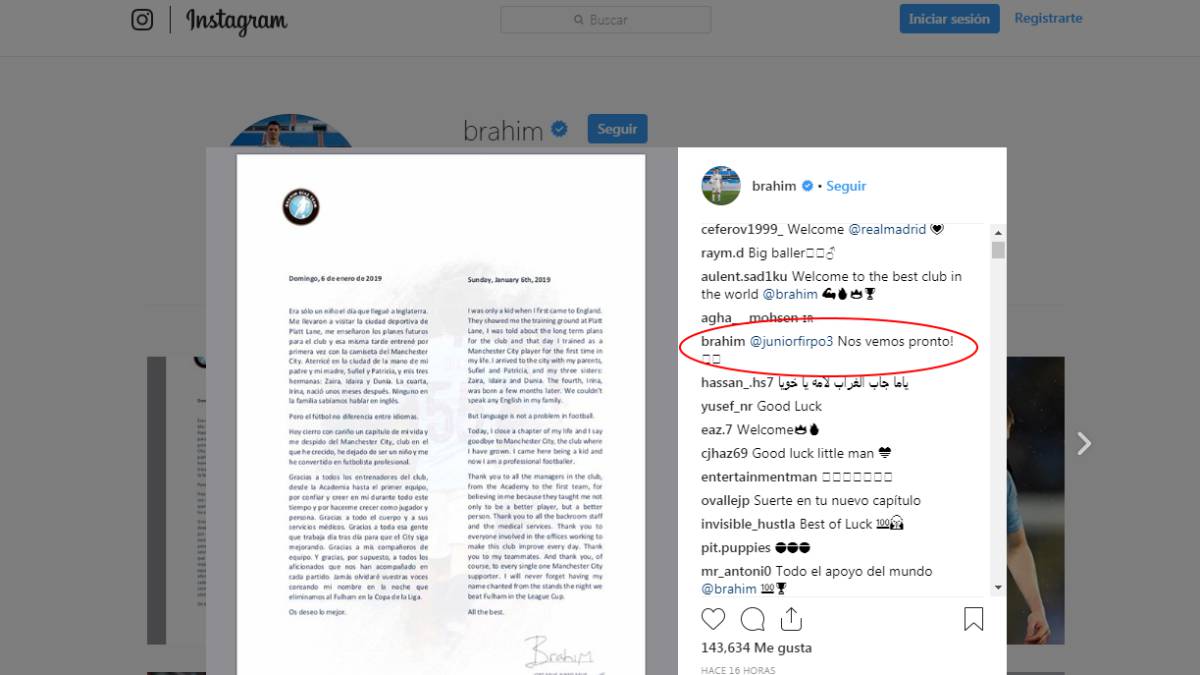
Task: Open brahim's avatar in post header
Action: tap(721, 186)
